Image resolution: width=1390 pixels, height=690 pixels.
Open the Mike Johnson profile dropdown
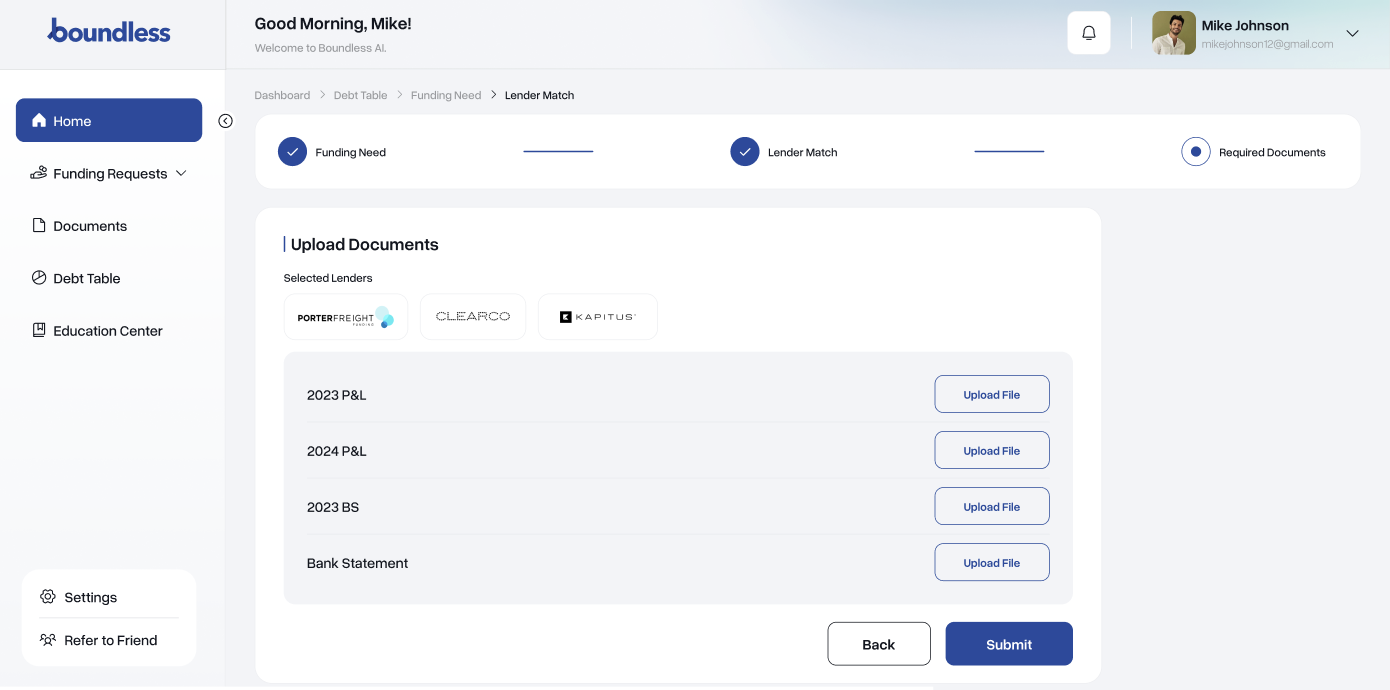(1352, 33)
